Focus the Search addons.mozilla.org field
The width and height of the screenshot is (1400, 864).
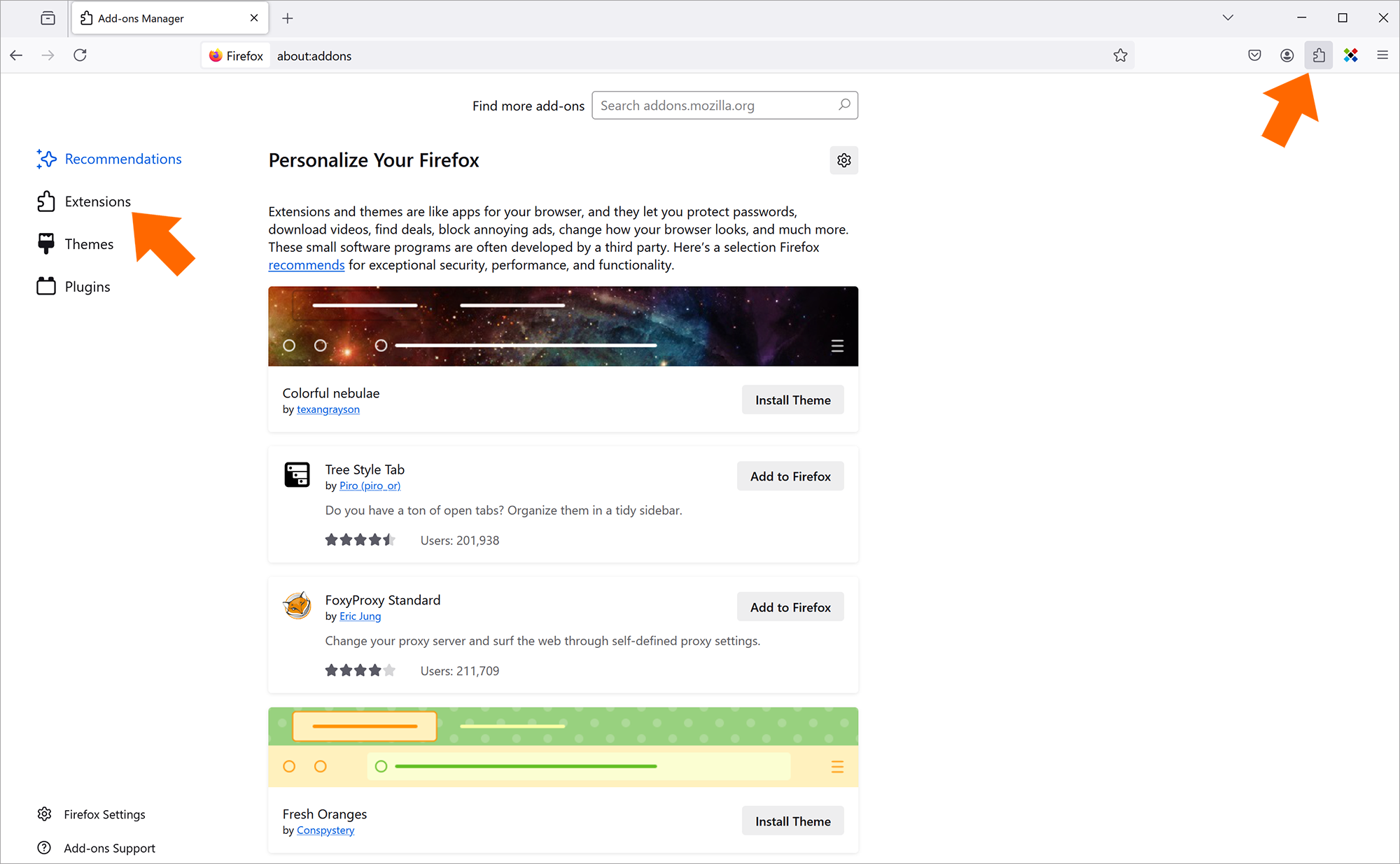pos(724,105)
